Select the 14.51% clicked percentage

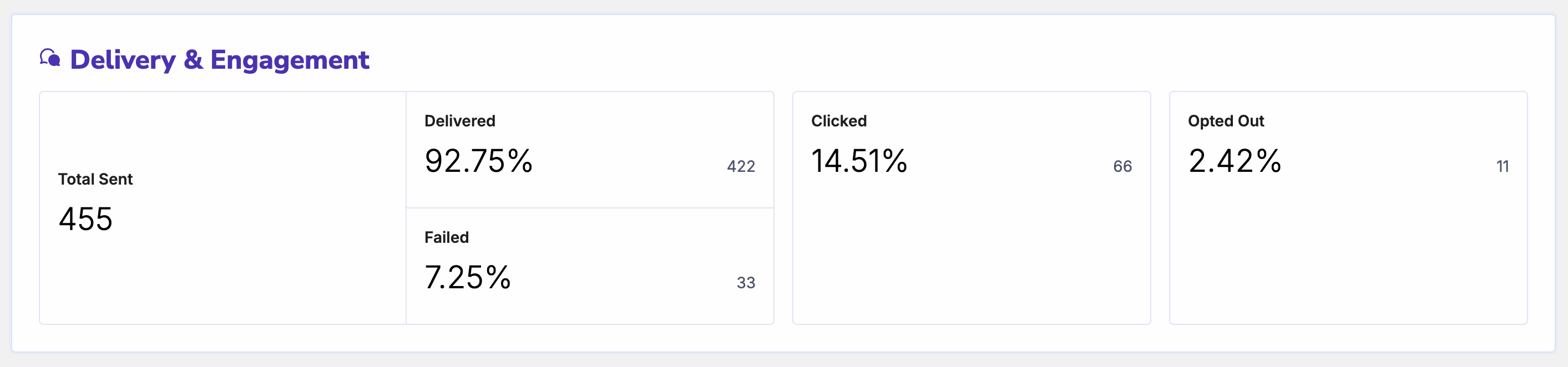coord(859,161)
